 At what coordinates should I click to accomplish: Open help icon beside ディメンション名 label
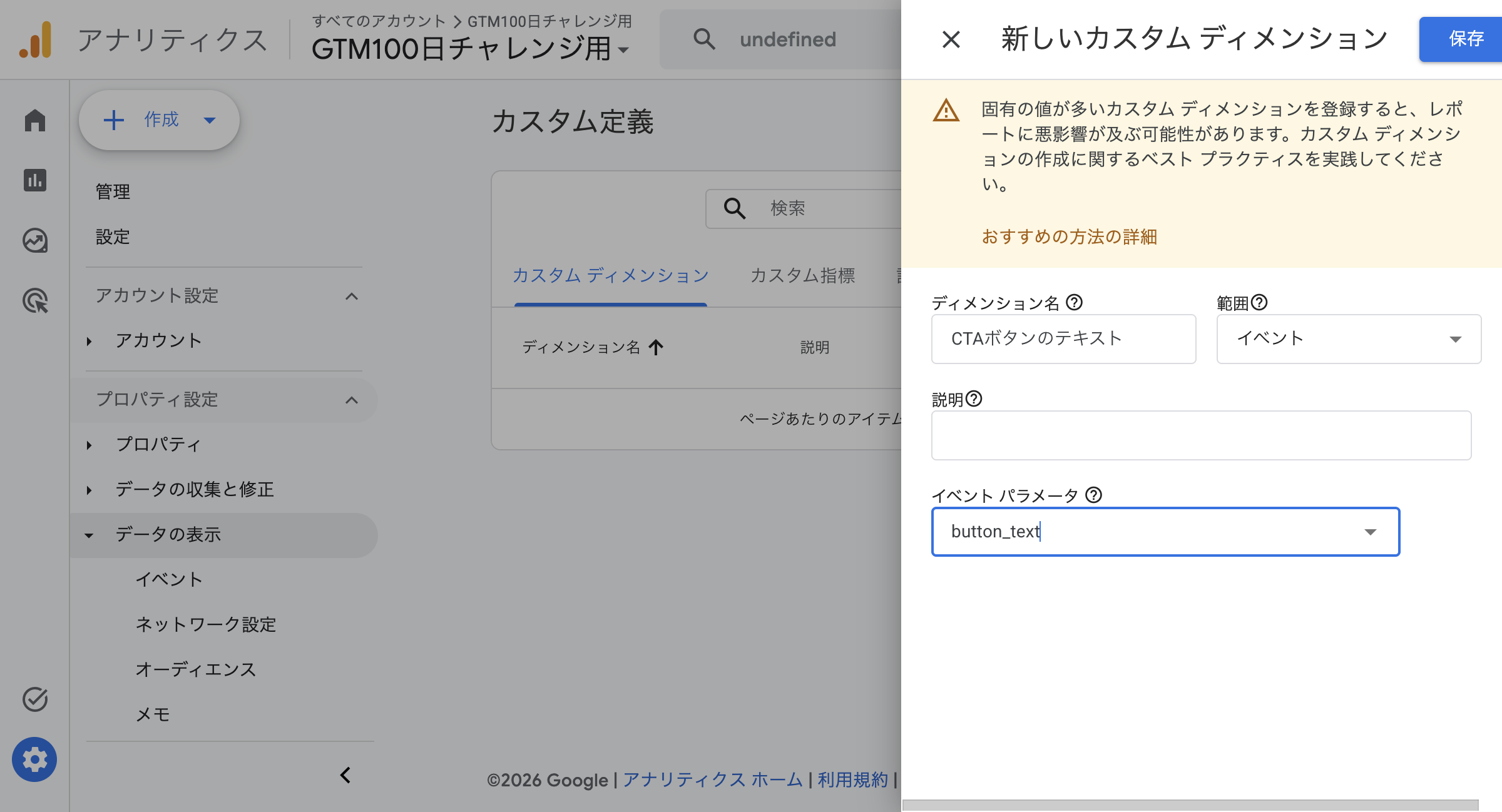click(1074, 302)
